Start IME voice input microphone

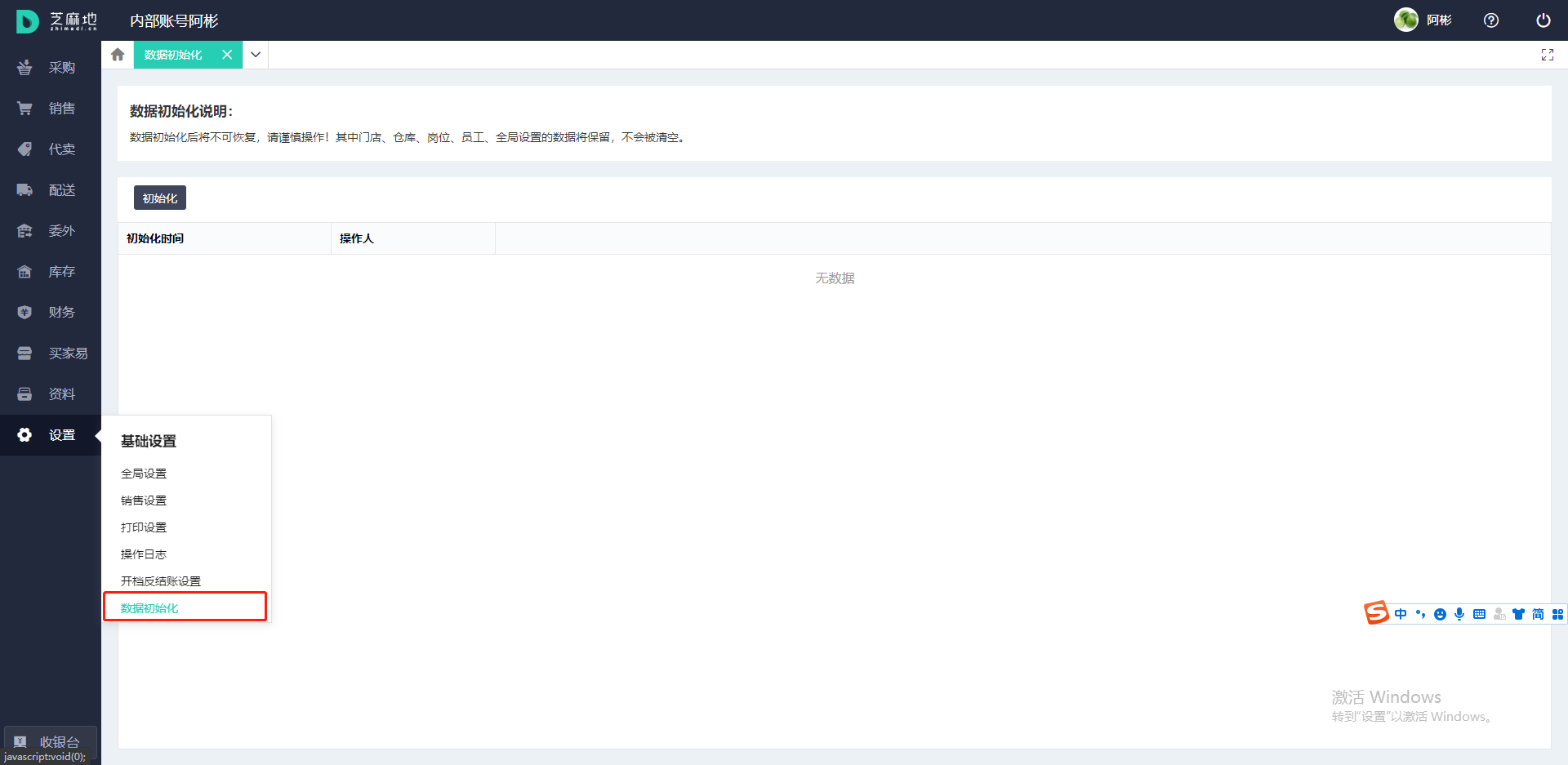pos(1459,614)
